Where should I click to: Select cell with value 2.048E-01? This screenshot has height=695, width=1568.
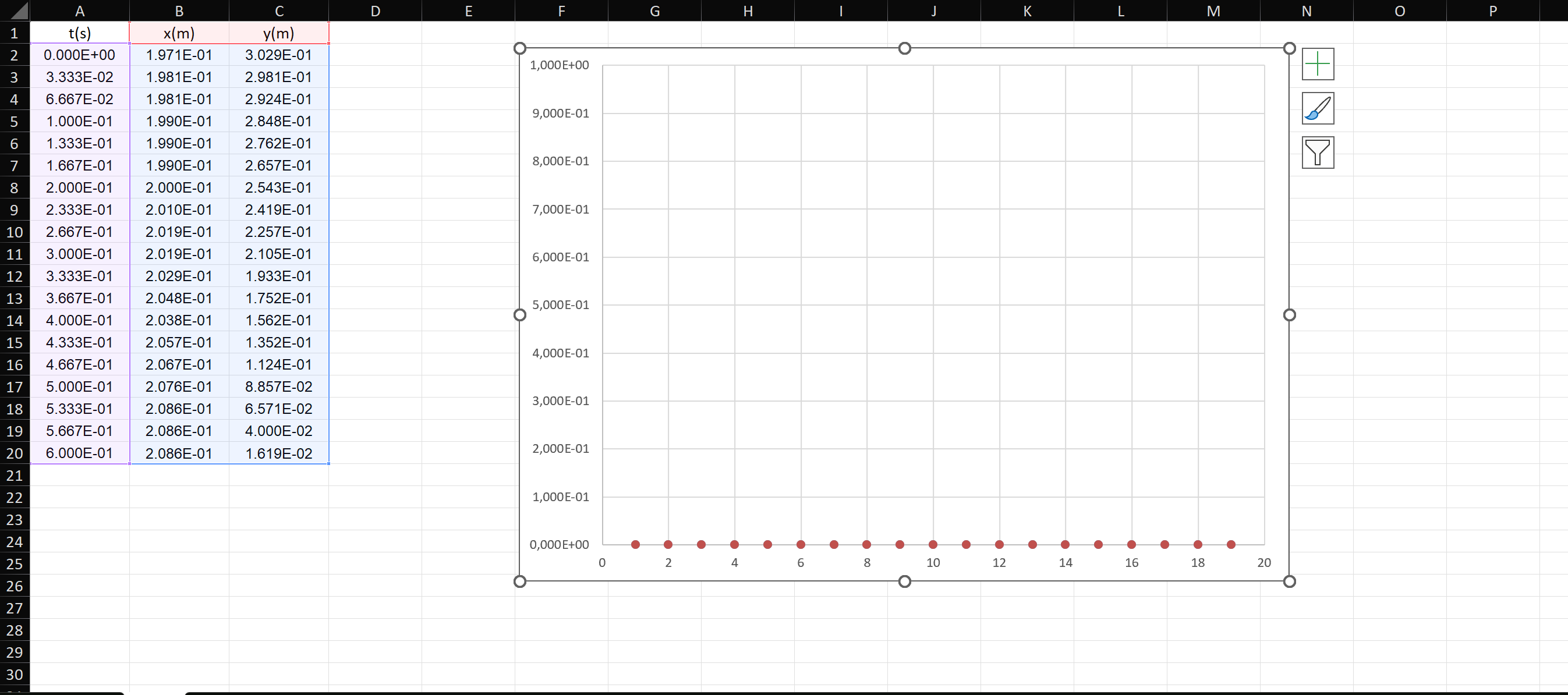click(179, 298)
